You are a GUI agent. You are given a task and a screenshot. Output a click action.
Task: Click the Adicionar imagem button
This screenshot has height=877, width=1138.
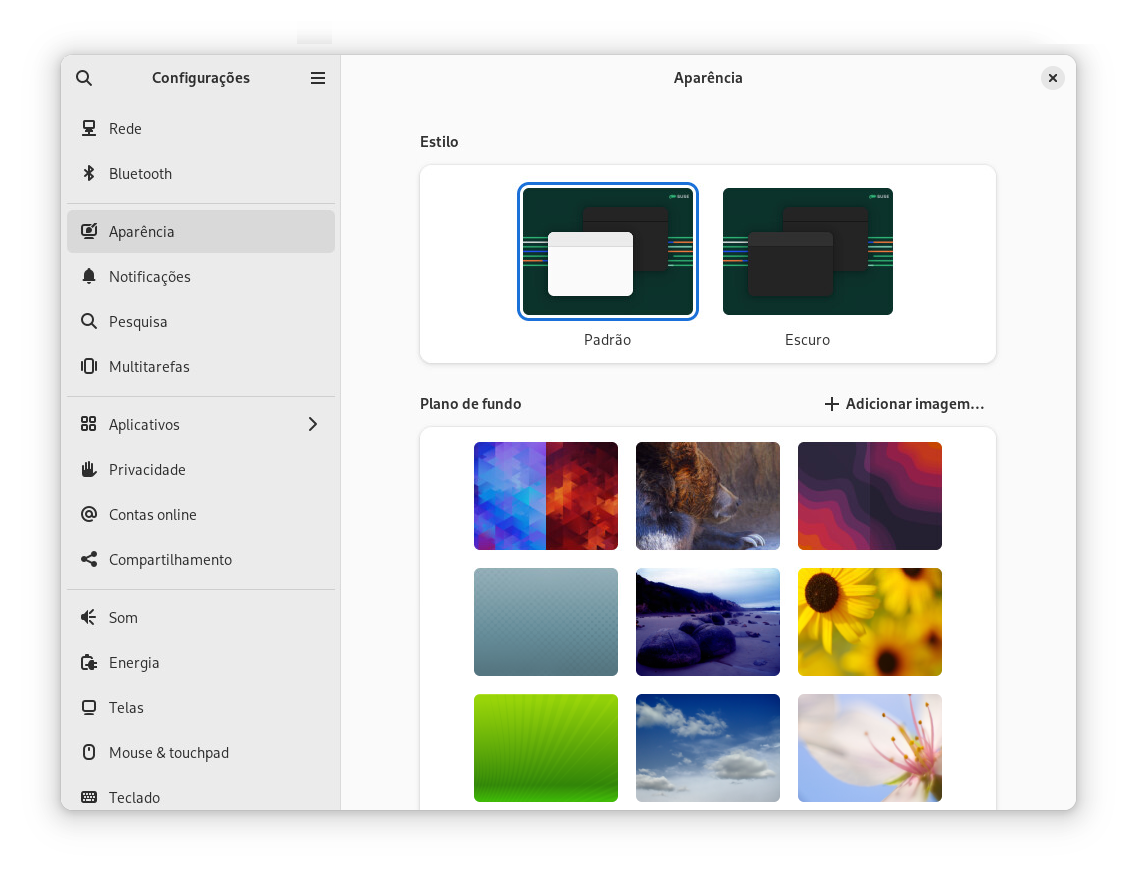[904, 404]
